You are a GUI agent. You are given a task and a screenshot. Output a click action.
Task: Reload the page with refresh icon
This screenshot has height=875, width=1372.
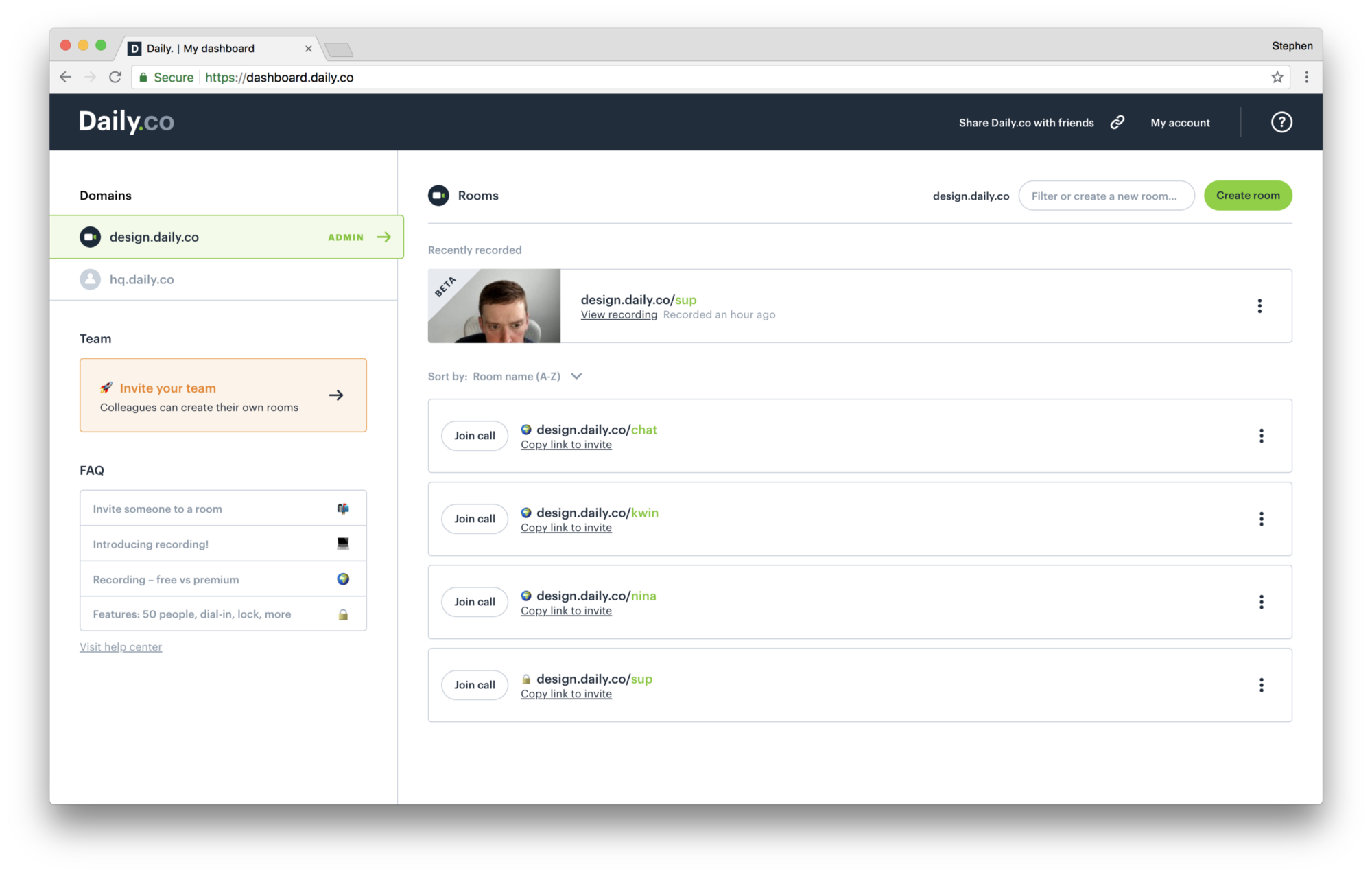coord(115,77)
